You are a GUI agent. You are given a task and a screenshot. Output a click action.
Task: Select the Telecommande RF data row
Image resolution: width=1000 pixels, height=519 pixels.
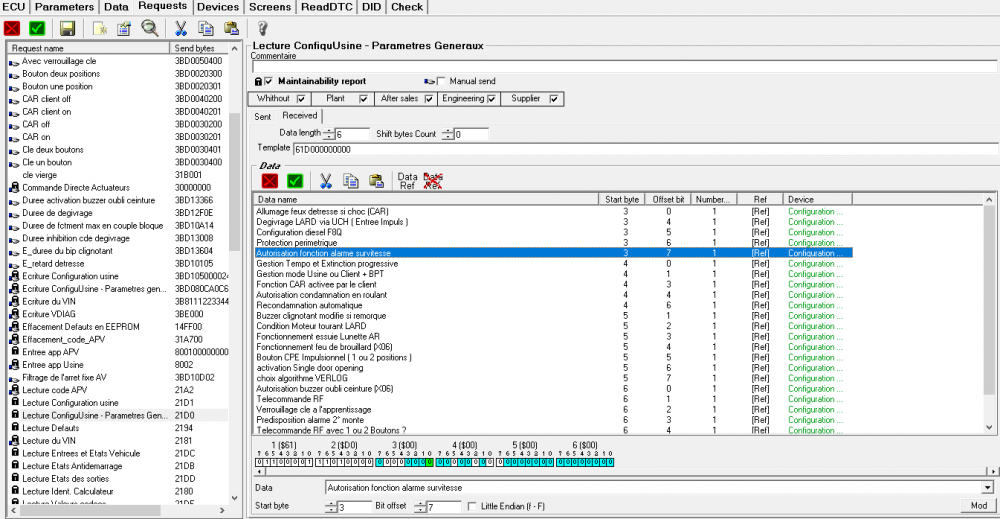tap(552, 399)
